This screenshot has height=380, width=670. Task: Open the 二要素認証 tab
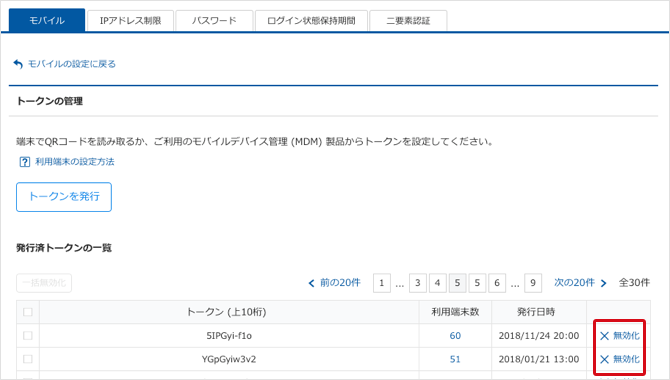point(408,21)
